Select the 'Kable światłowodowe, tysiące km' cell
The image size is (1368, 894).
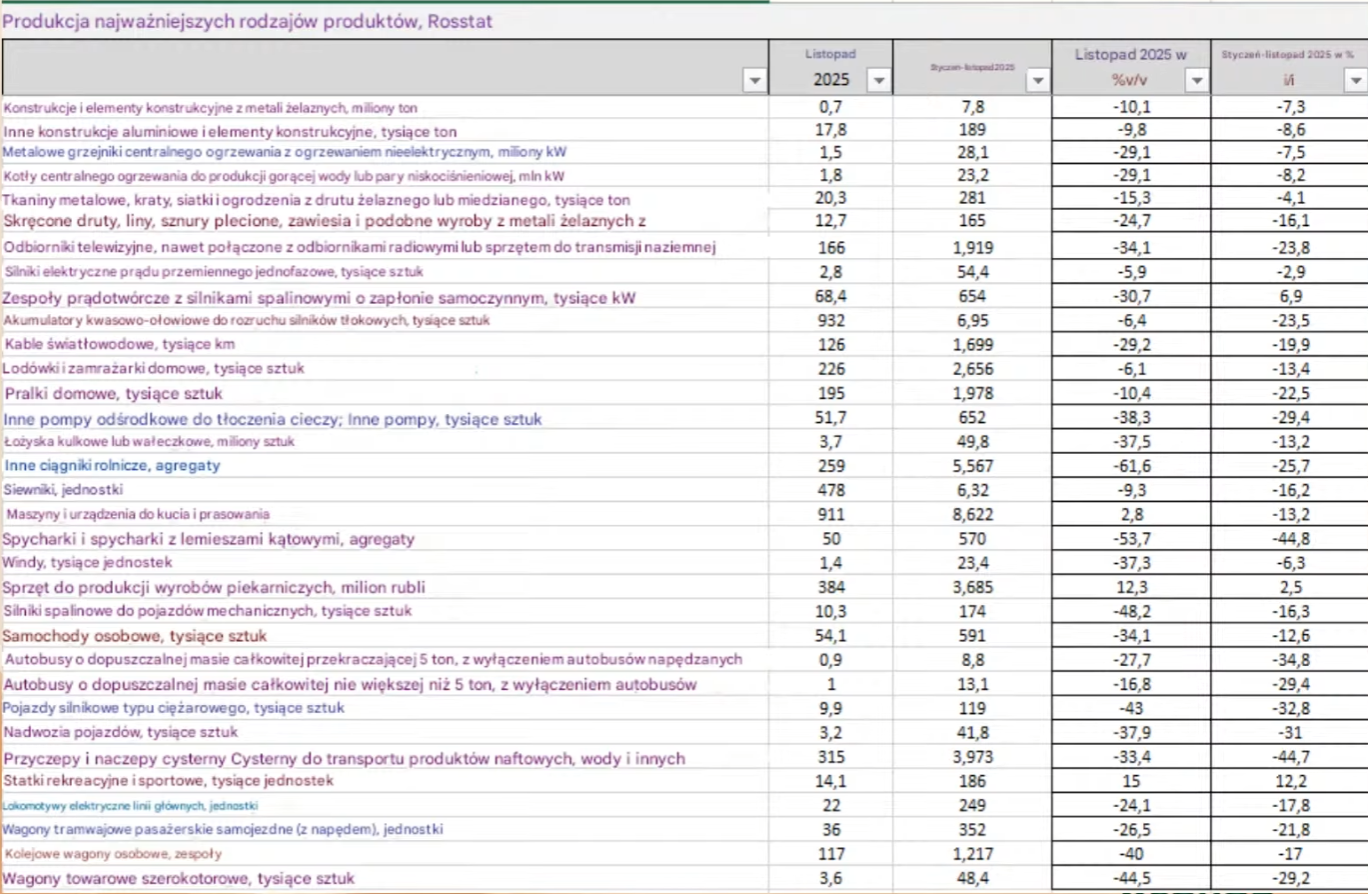pos(120,344)
